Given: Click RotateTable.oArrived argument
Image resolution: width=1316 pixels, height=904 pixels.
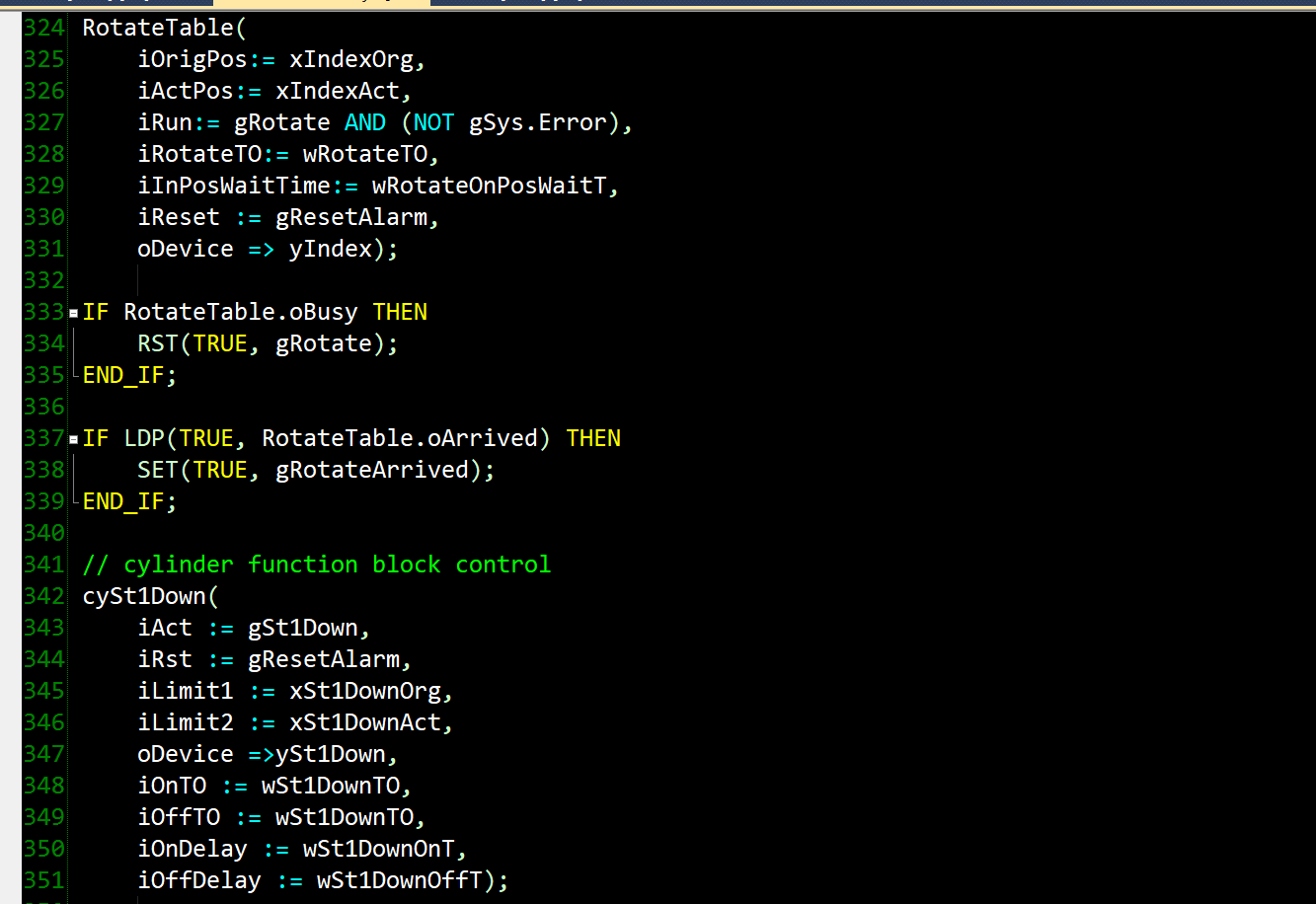Looking at the screenshot, I should click(399, 438).
